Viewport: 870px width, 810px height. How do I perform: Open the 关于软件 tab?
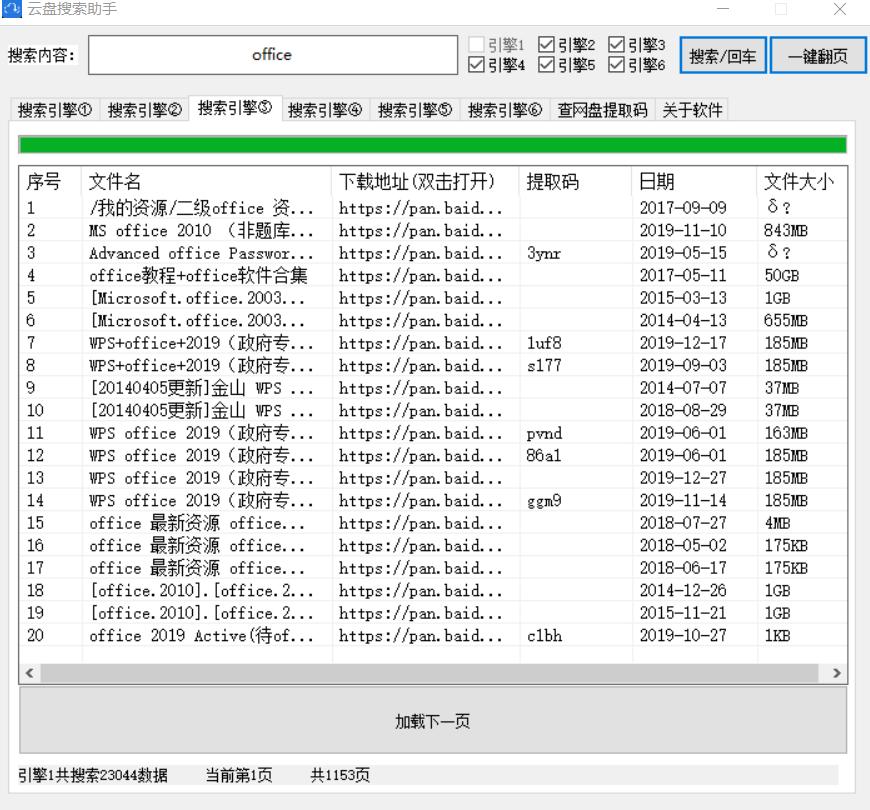click(692, 110)
